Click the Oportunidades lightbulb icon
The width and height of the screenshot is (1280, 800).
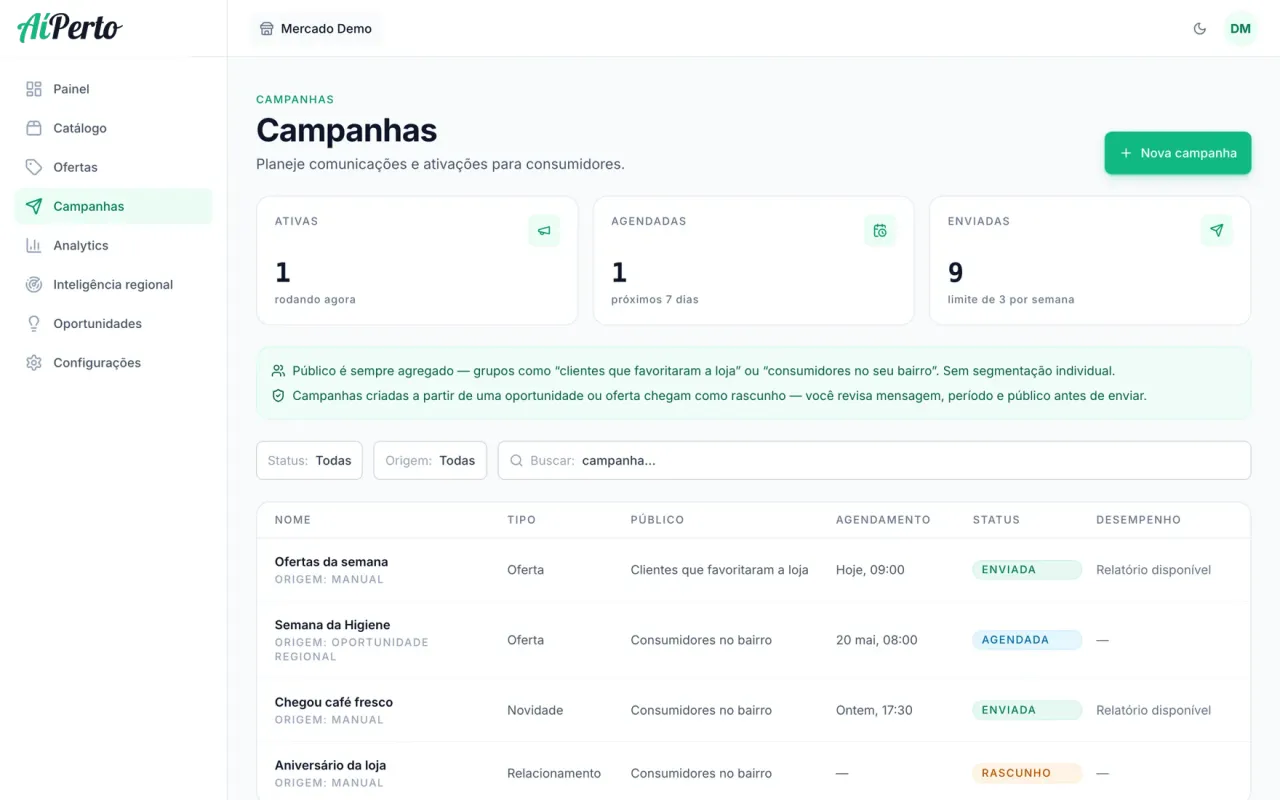34,323
